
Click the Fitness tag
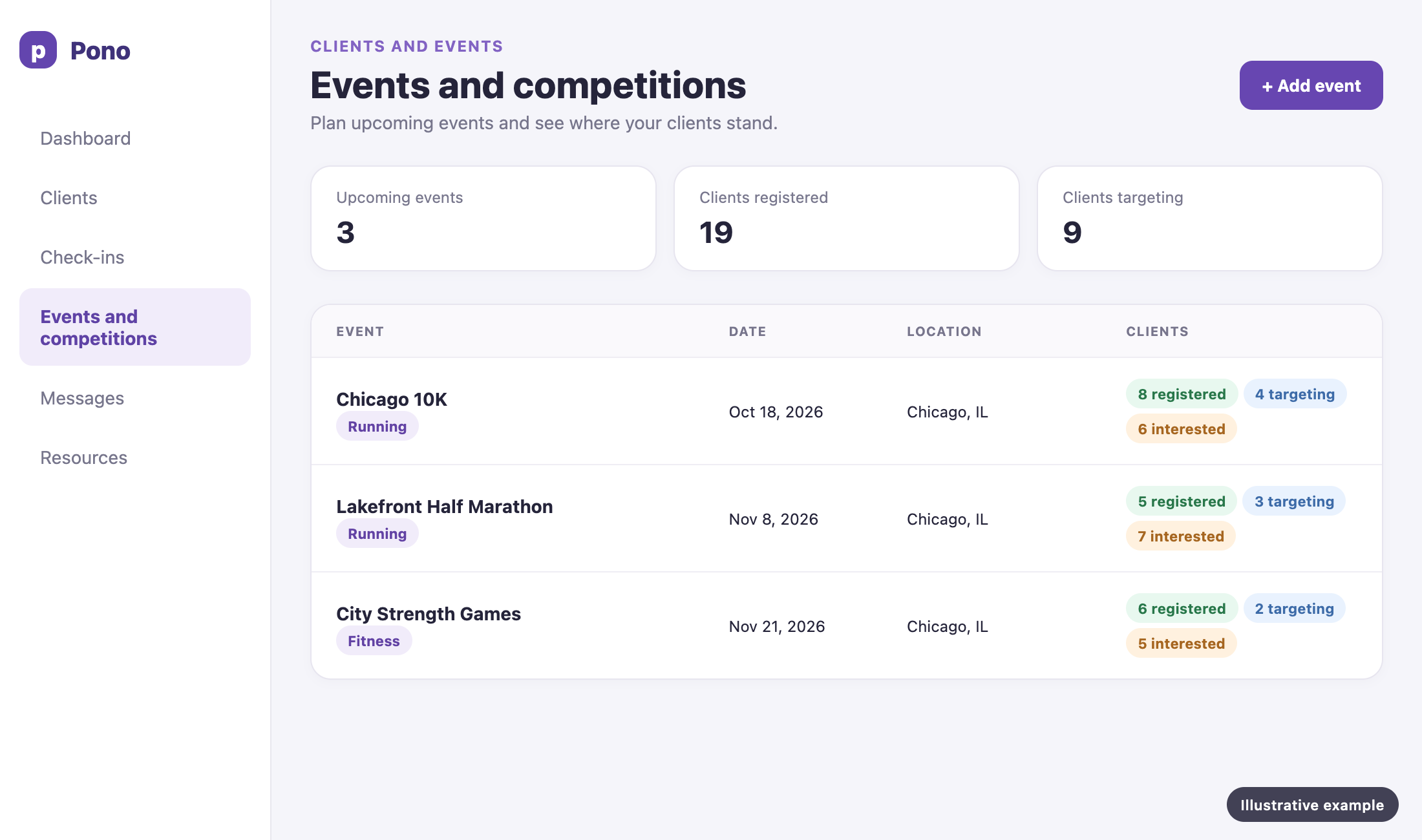(374, 641)
